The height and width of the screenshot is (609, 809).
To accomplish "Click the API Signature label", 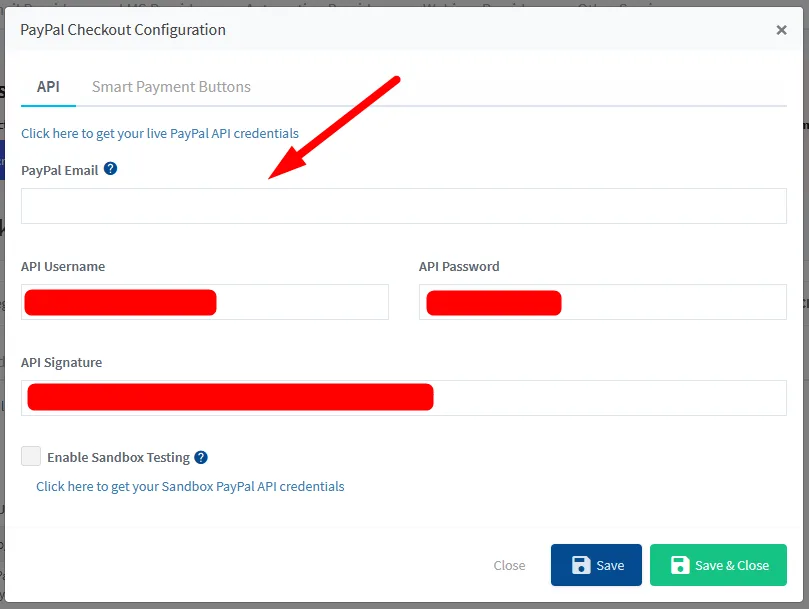I will tap(61, 362).
